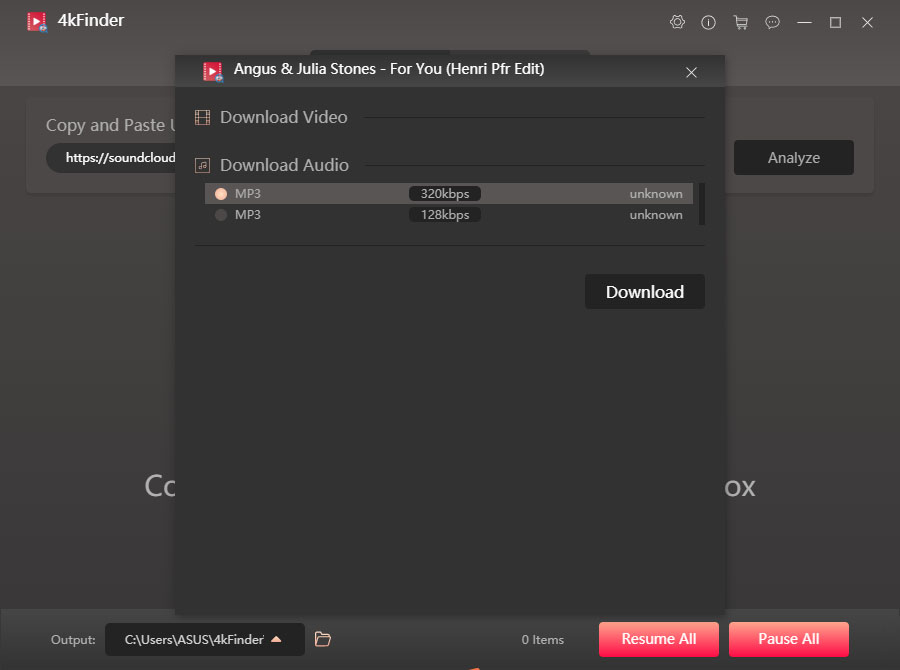Click the Download Audio music note icon

pos(203,165)
